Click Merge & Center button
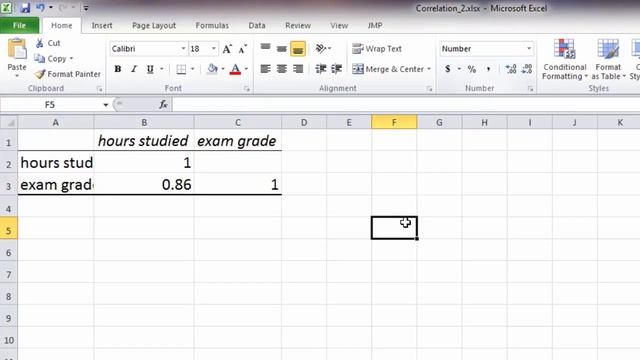Image resolution: width=640 pixels, height=360 pixels. coord(388,69)
